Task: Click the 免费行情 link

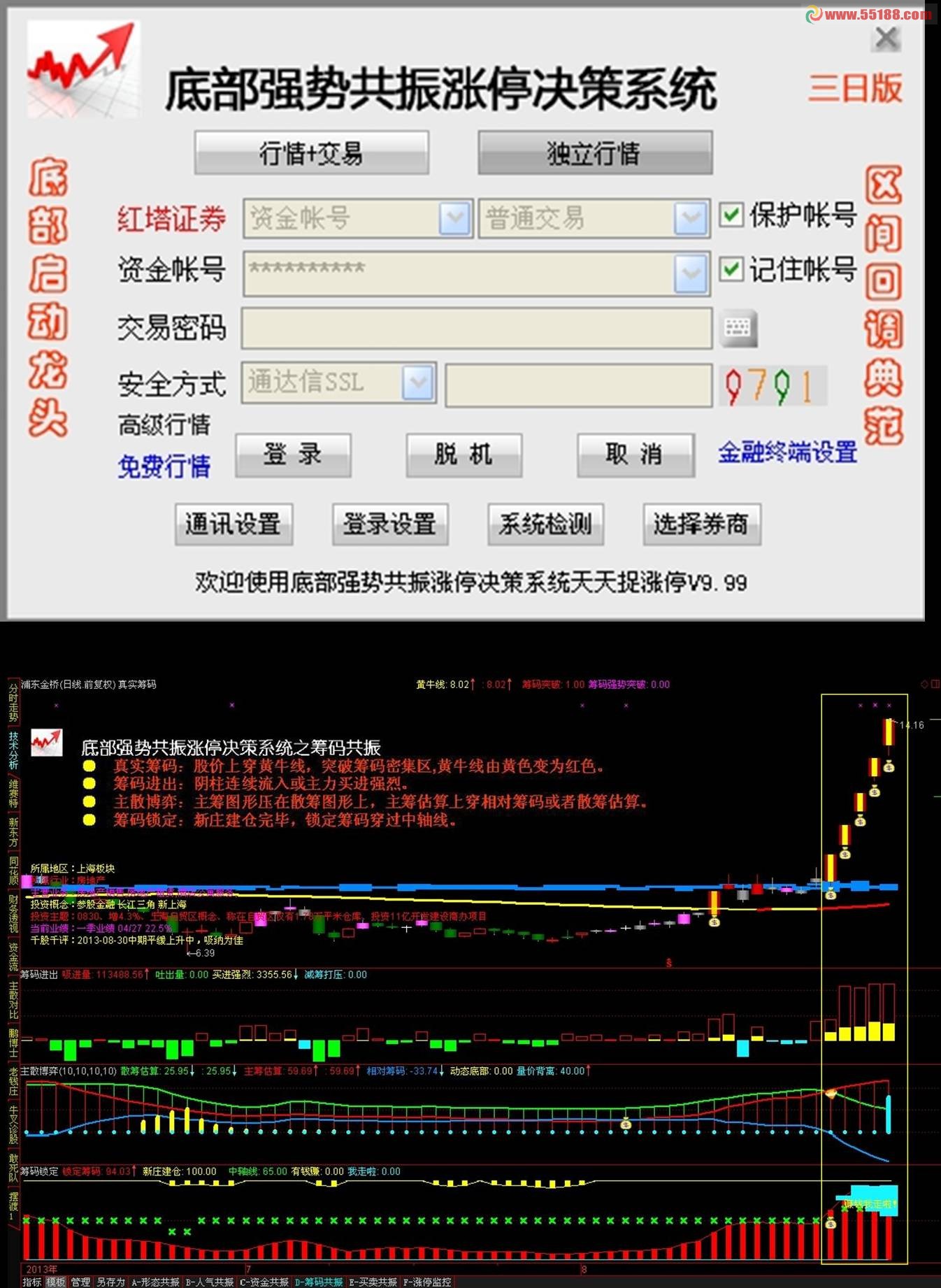Action: pyautogui.click(x=164, y=466)
